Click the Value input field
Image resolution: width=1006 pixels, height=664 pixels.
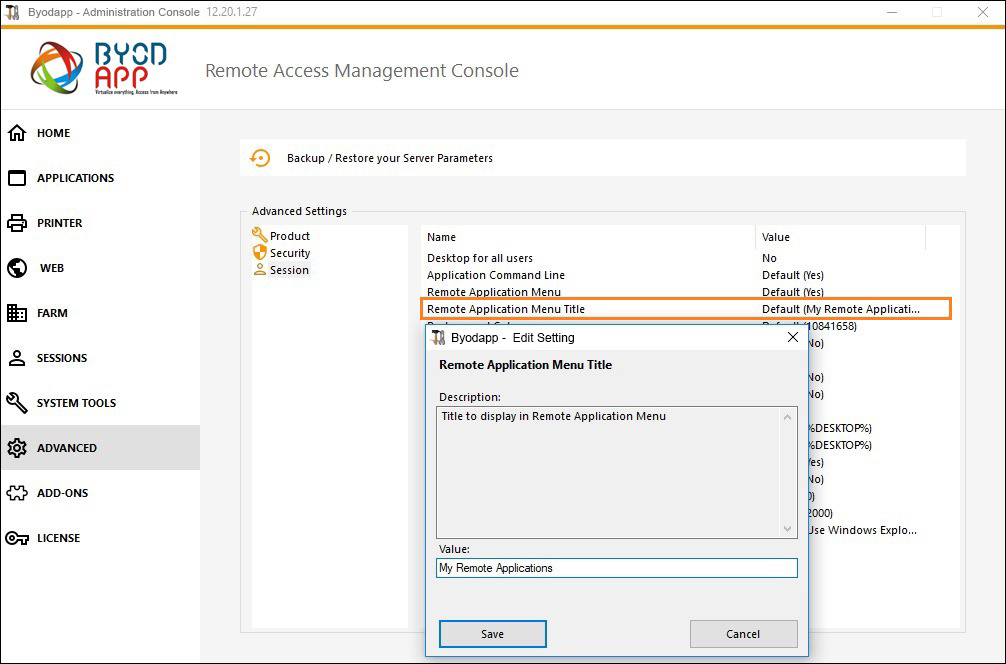[x=617, y=568]
